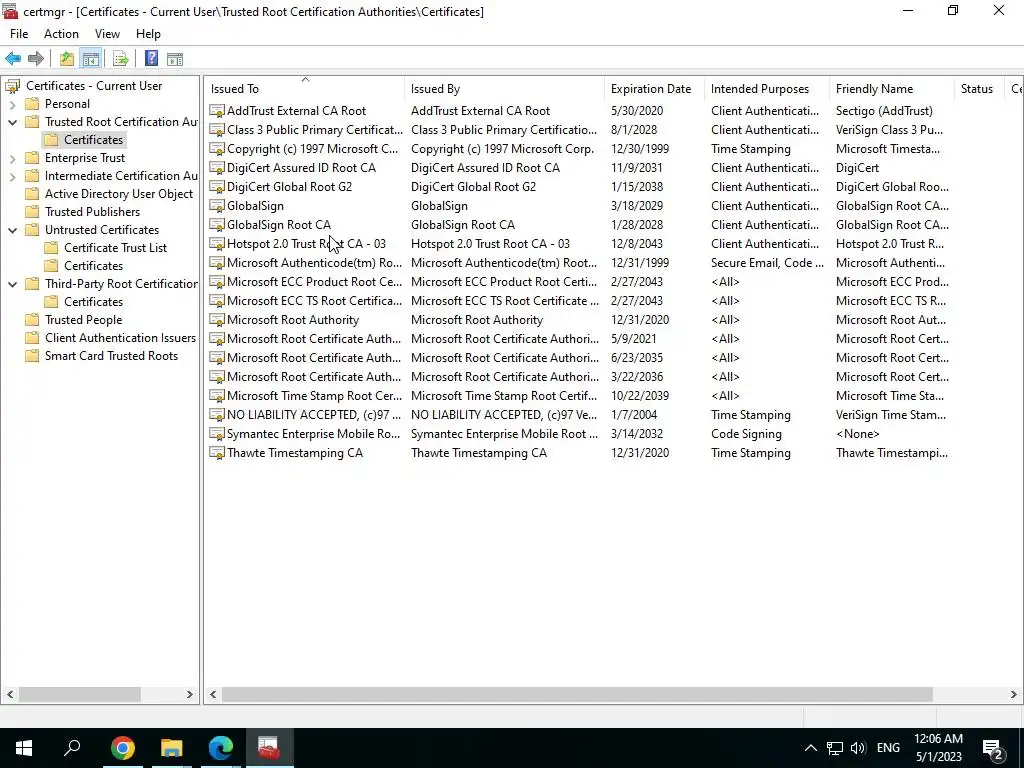Sort by Friendly Name column header
This screenshot has width=1024, height=768.
point(891,89)
